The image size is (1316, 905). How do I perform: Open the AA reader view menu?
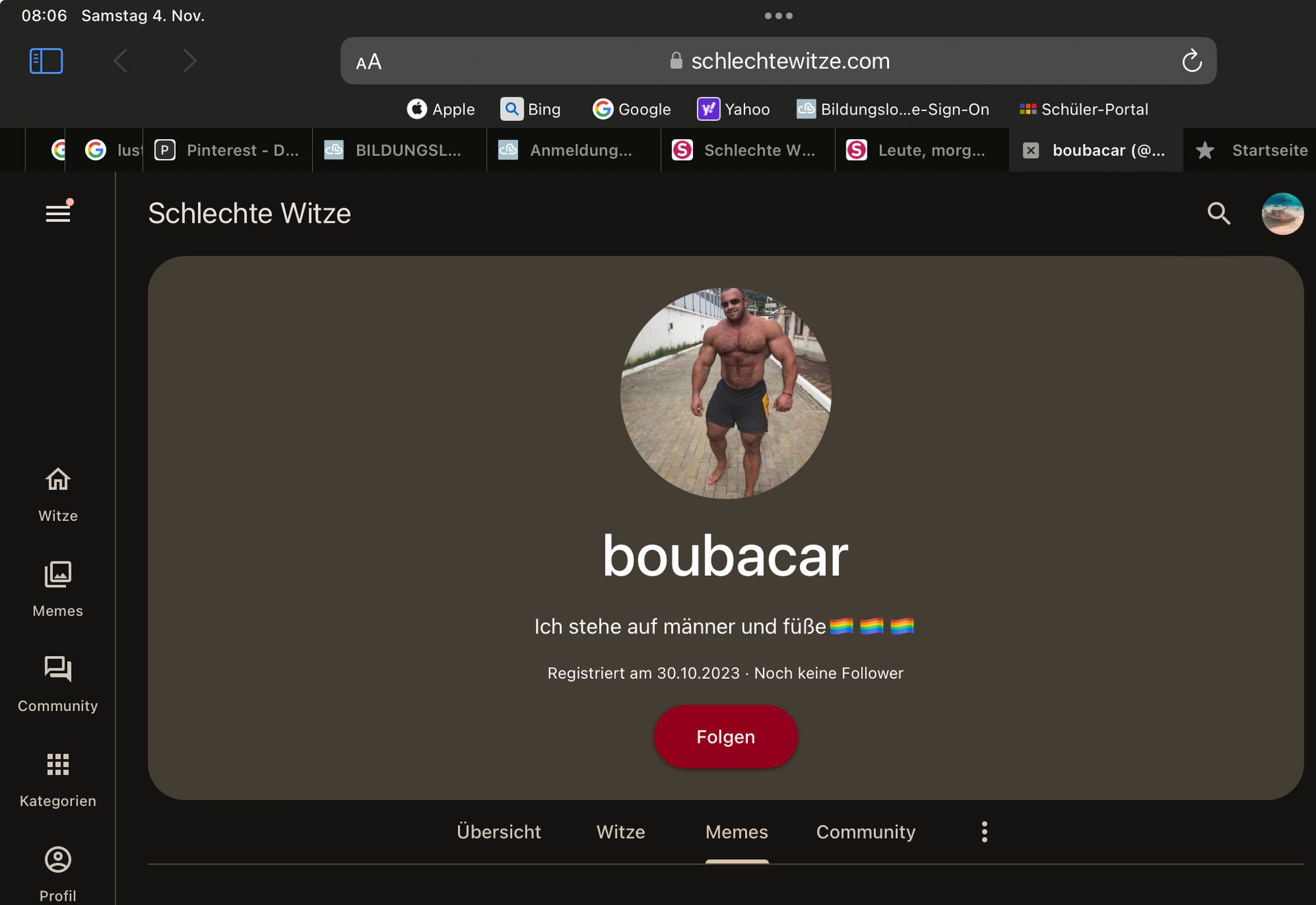369,62
